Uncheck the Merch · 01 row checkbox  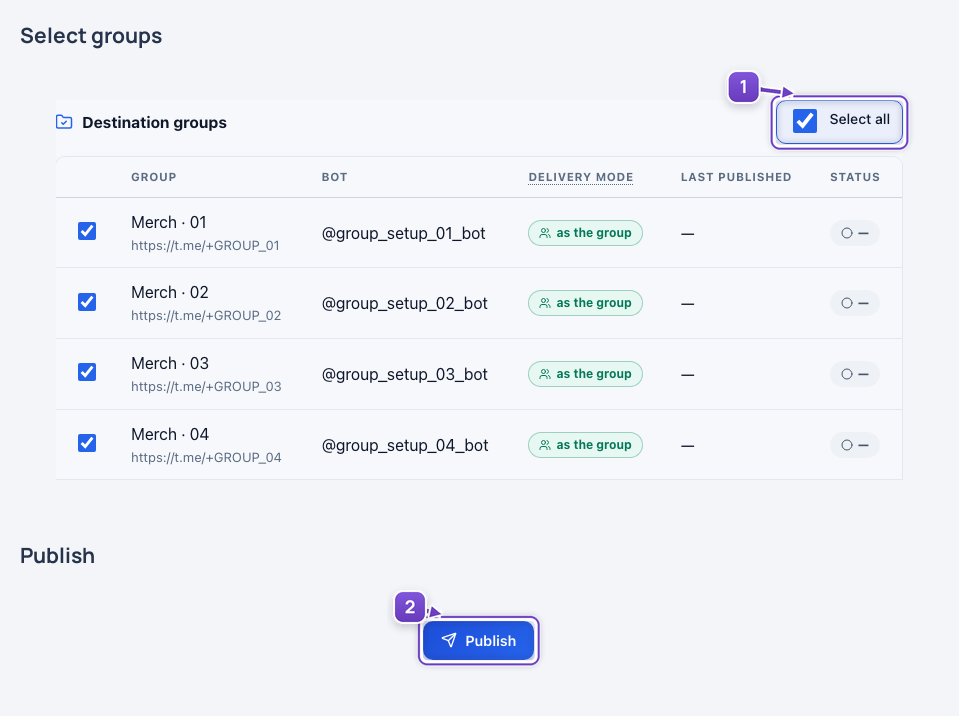click(87, 231)
